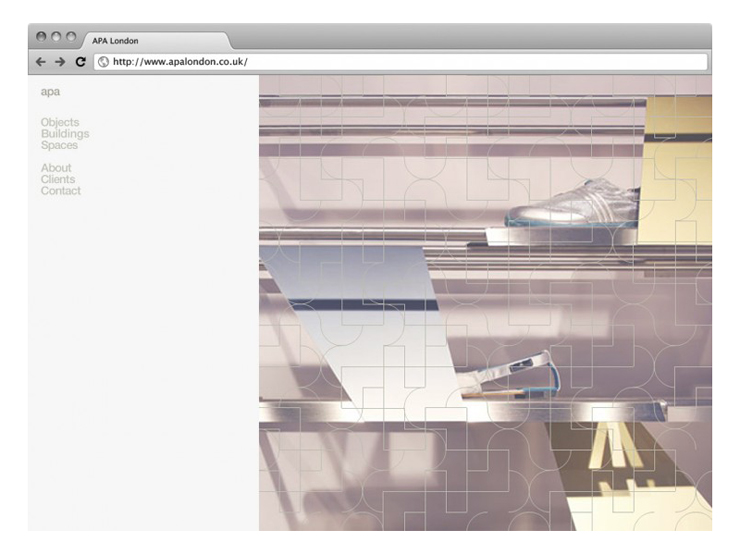Close the browser window with red button
The width and height of the screenshot is (740, 555).
pos(42,37)
